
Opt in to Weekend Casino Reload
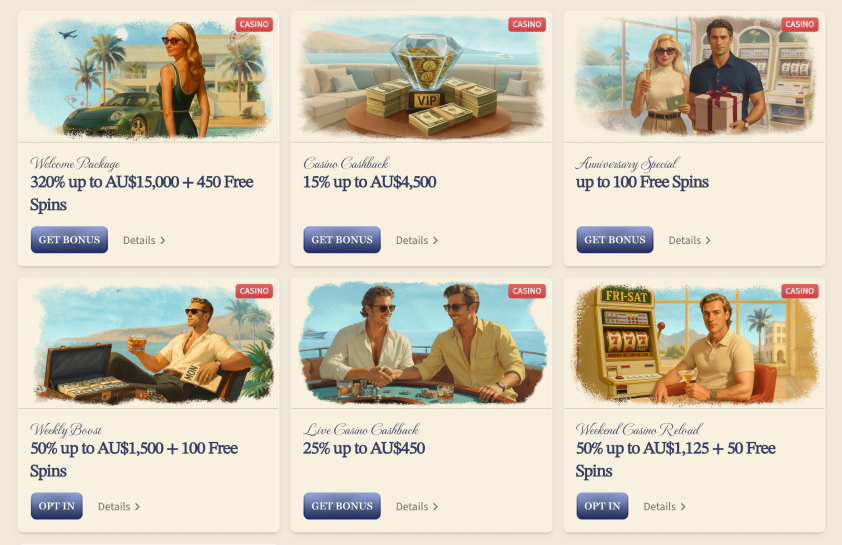[x=602, y=506]
